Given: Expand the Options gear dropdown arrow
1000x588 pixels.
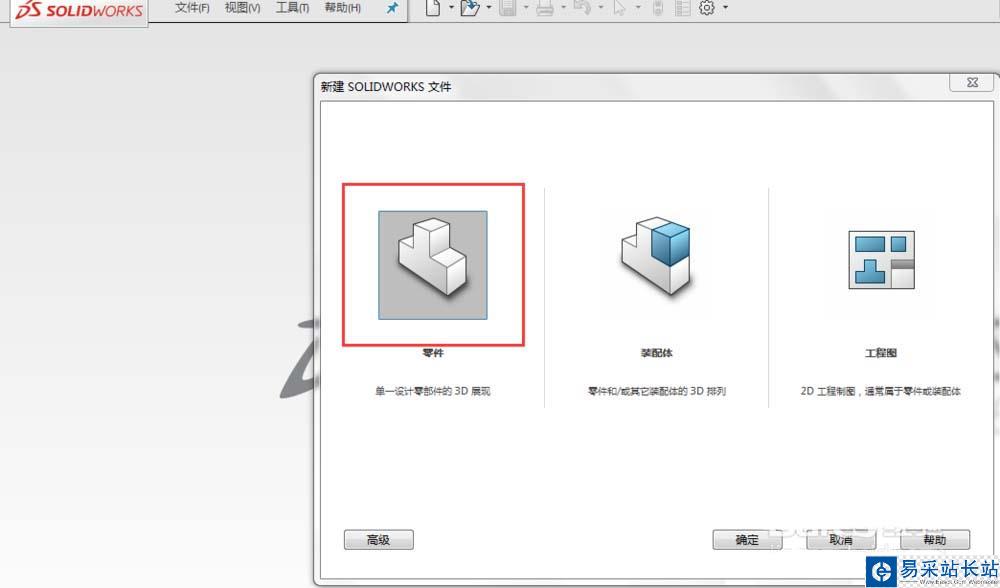Looking at the screenshot, I should [x=725, y=8].
